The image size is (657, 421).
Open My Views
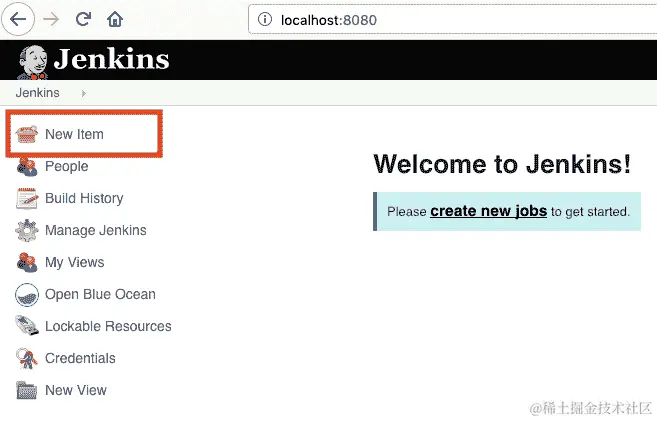click(x=75, y=262)
